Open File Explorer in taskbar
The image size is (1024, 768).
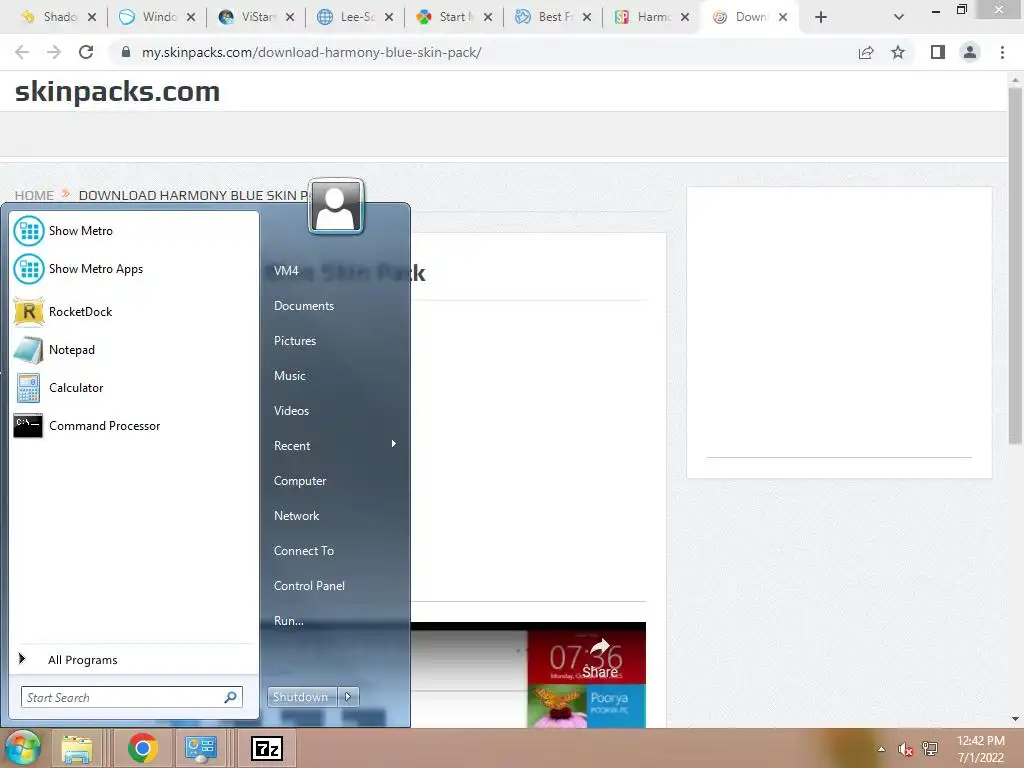pyautogui.click(x=76, y=748)
